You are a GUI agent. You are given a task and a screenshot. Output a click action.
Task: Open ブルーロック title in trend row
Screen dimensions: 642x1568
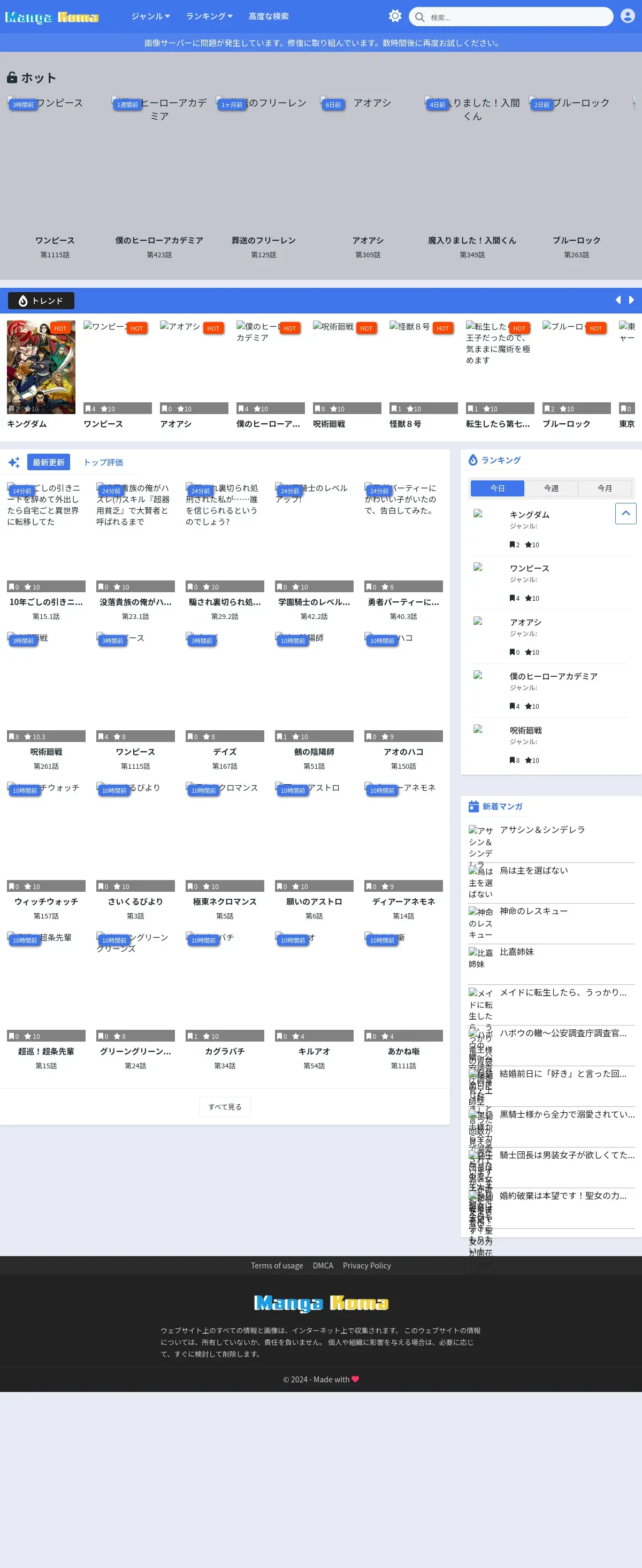[567, 424]
